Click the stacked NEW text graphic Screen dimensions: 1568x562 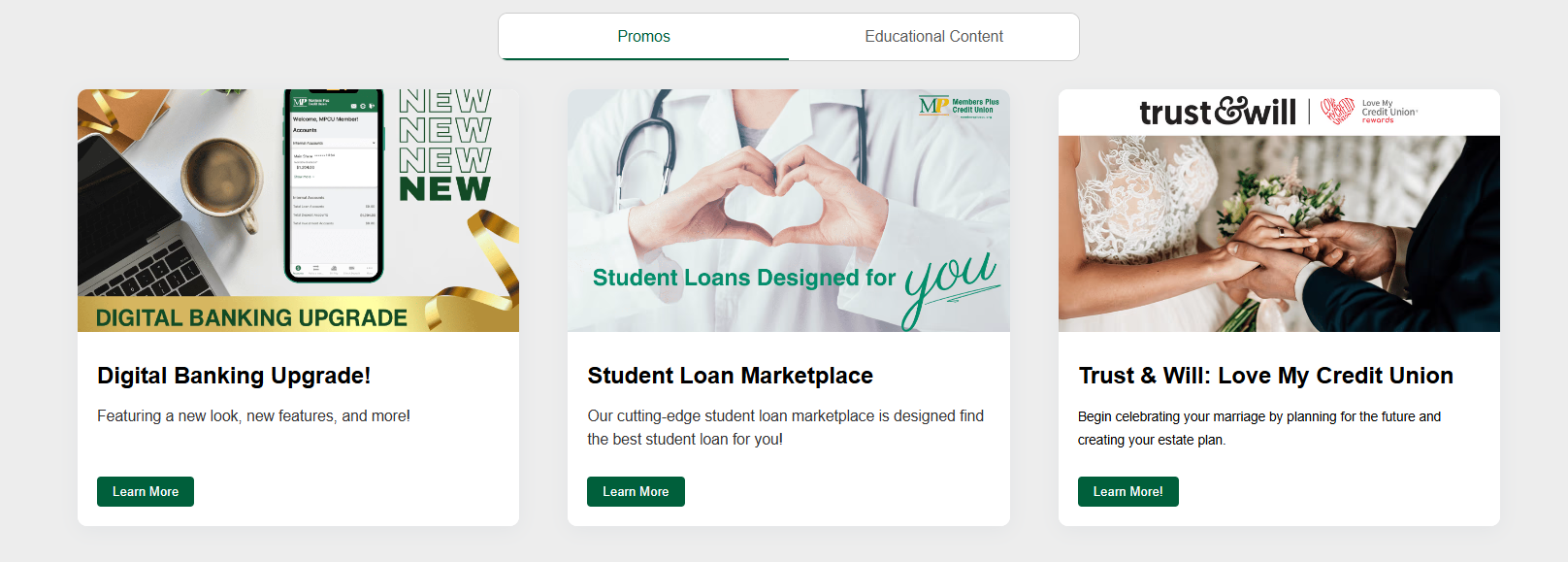click(x=445, y=146)
